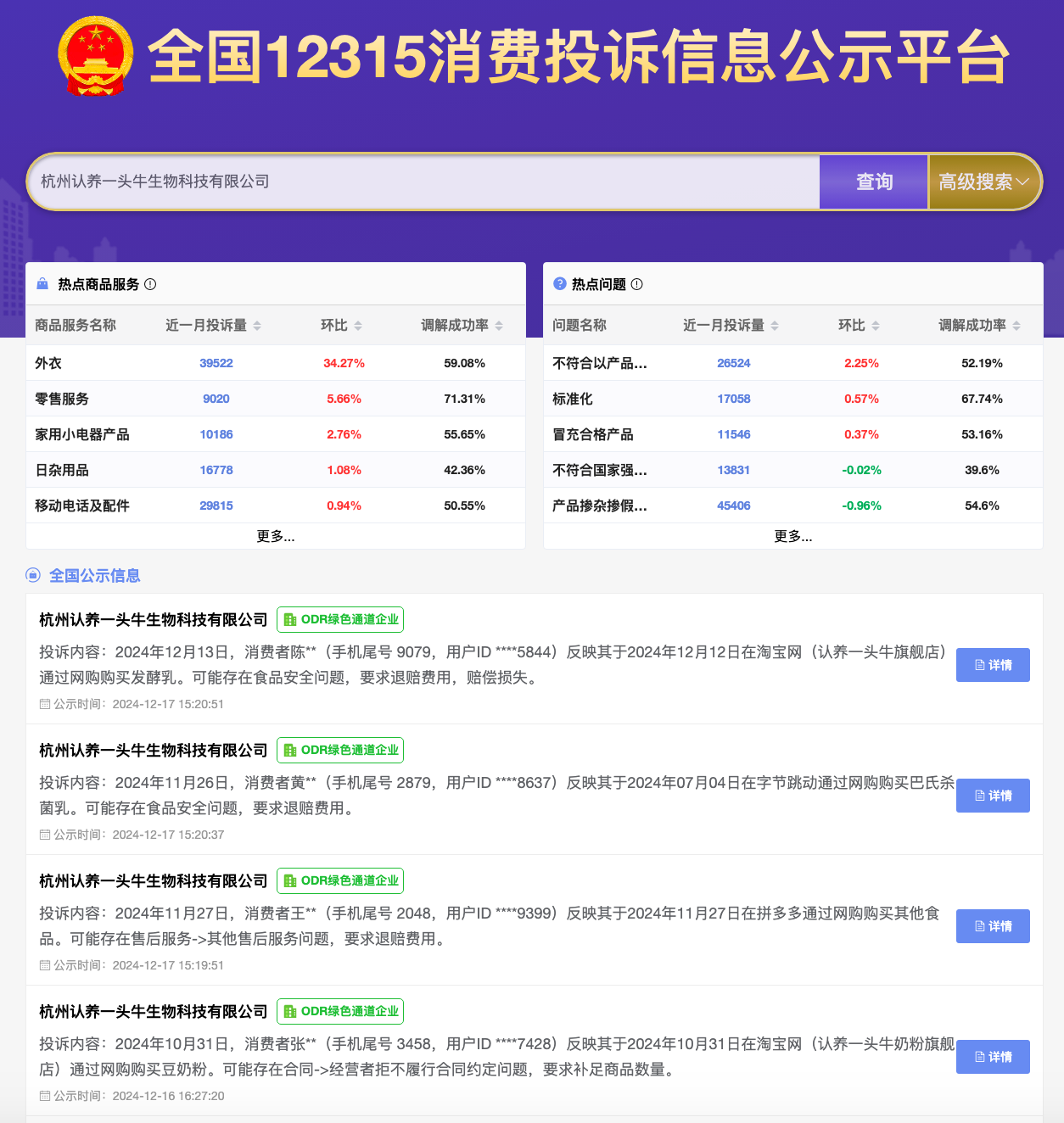This screenshot has height=1123, width=1064.
Task: Click calendar icon next to 2024-12-17 15:19:51
Action: click(45, 965)
